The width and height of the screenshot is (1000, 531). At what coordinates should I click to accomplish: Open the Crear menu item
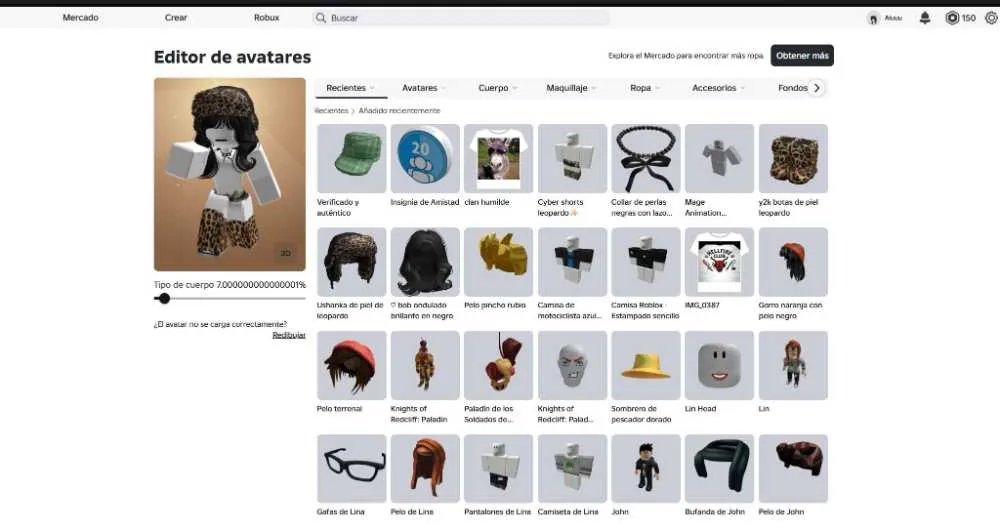(176, 18)
